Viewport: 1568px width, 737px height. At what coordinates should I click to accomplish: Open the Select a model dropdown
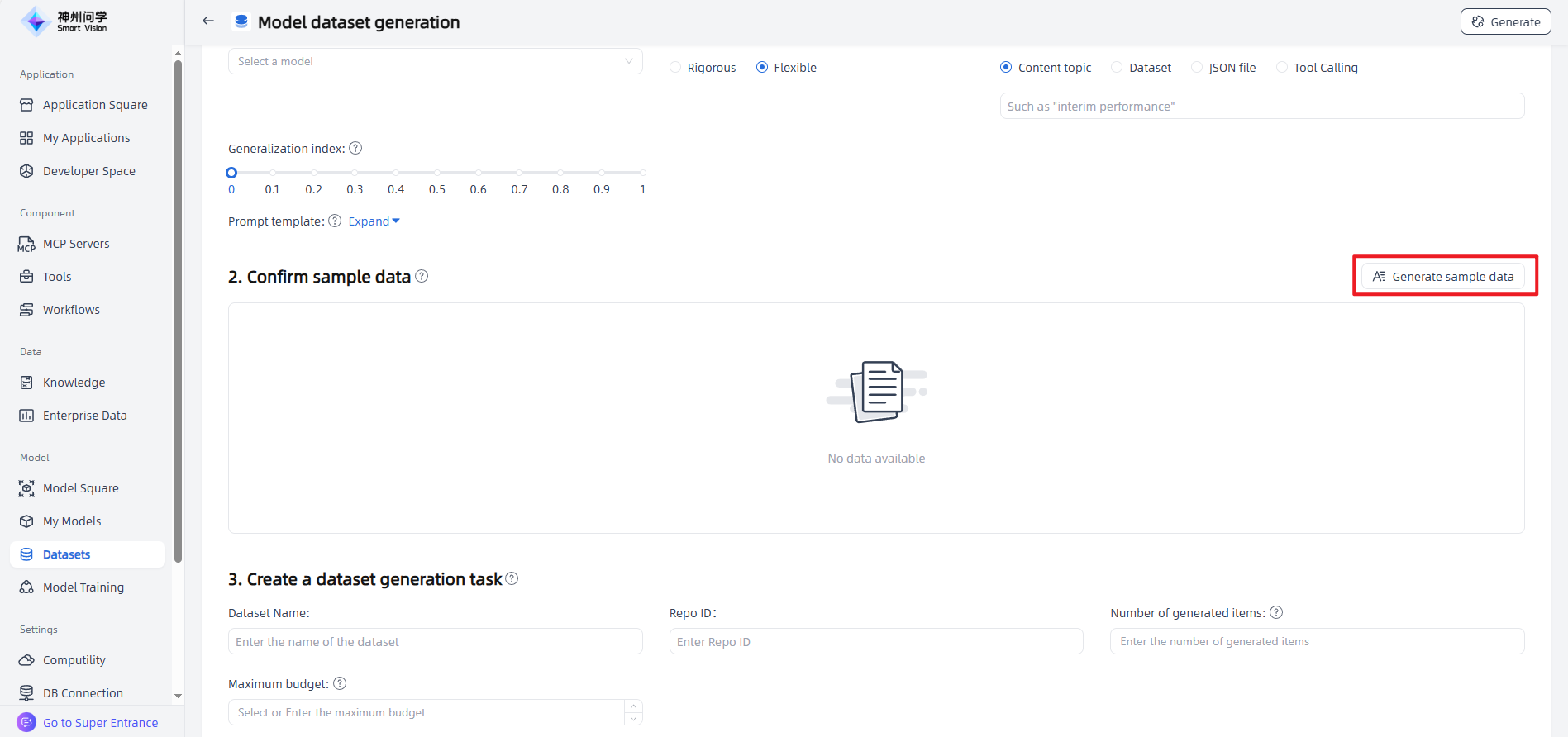(x=435, y=61)
